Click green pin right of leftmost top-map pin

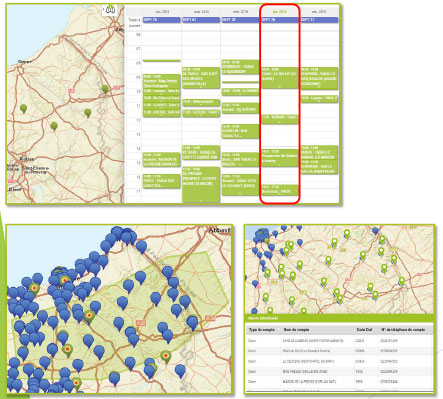pos(54,126)
